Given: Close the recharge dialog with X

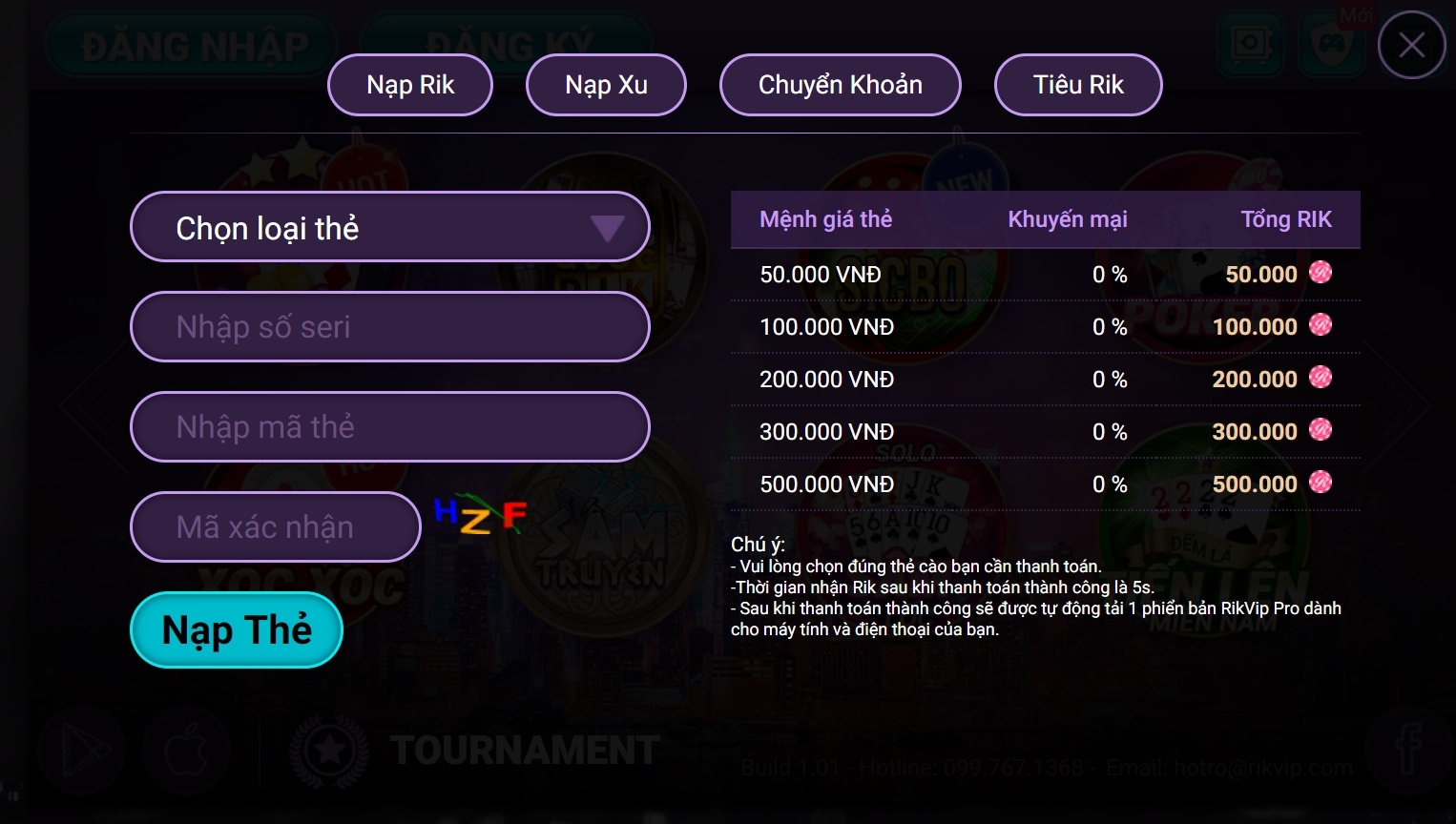Looking at the screenshot, I should pyautogui.click(x=1411, y=45).
